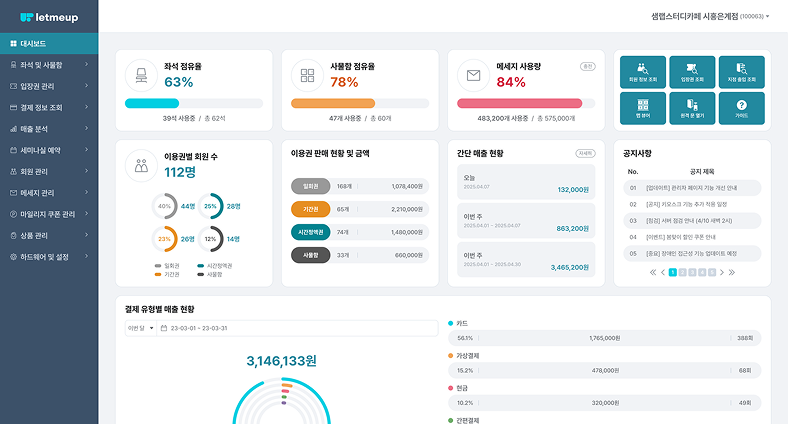Click the envelope icon in 메세지 사용량 card
This screenshot has height=424, width=788.
[x=473, y=75]
